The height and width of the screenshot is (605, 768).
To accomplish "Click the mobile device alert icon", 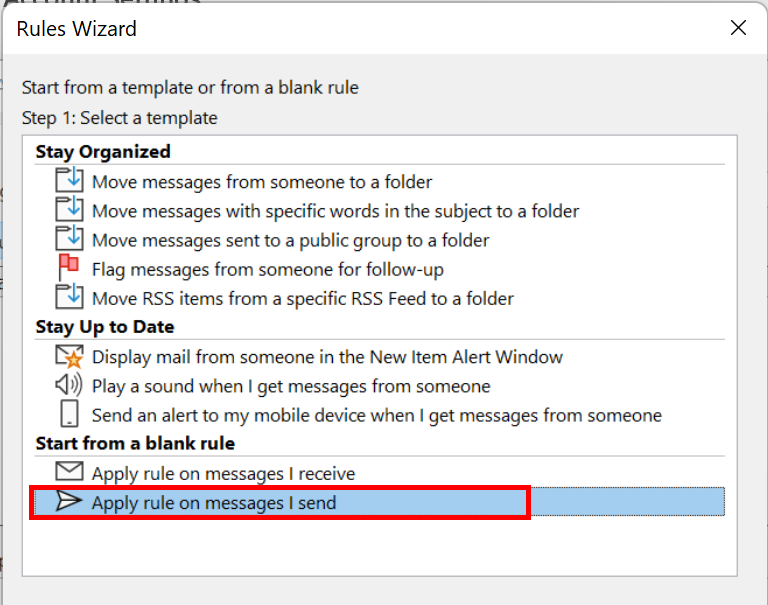I will [70, 414].
